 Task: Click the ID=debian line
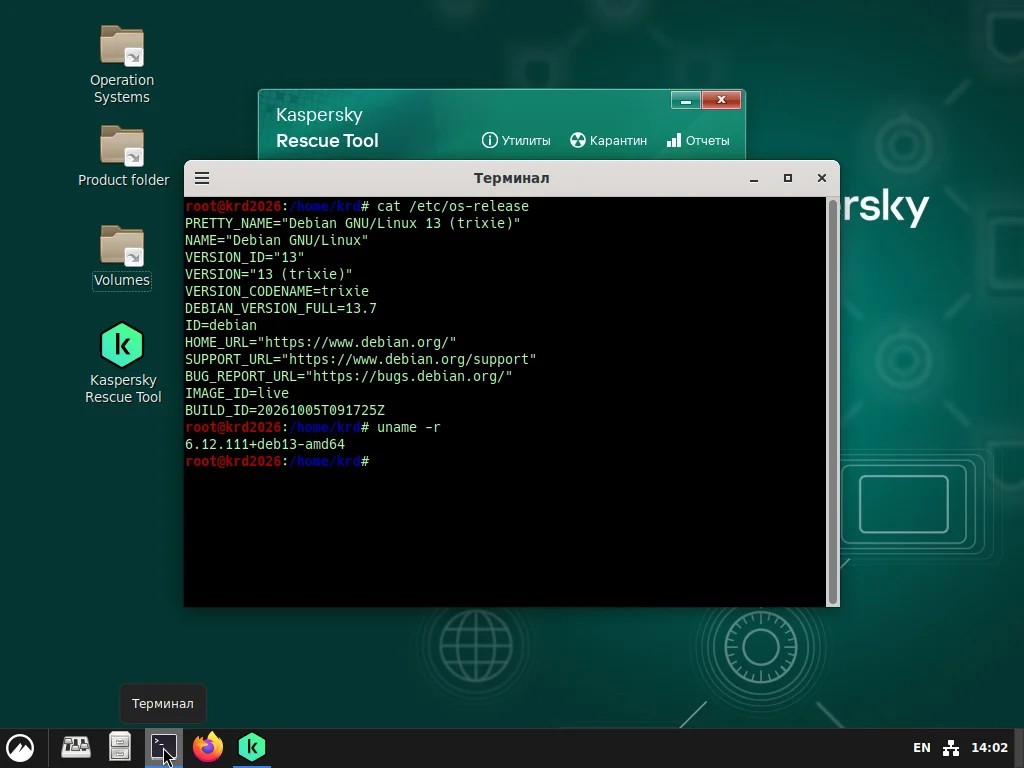221,325
